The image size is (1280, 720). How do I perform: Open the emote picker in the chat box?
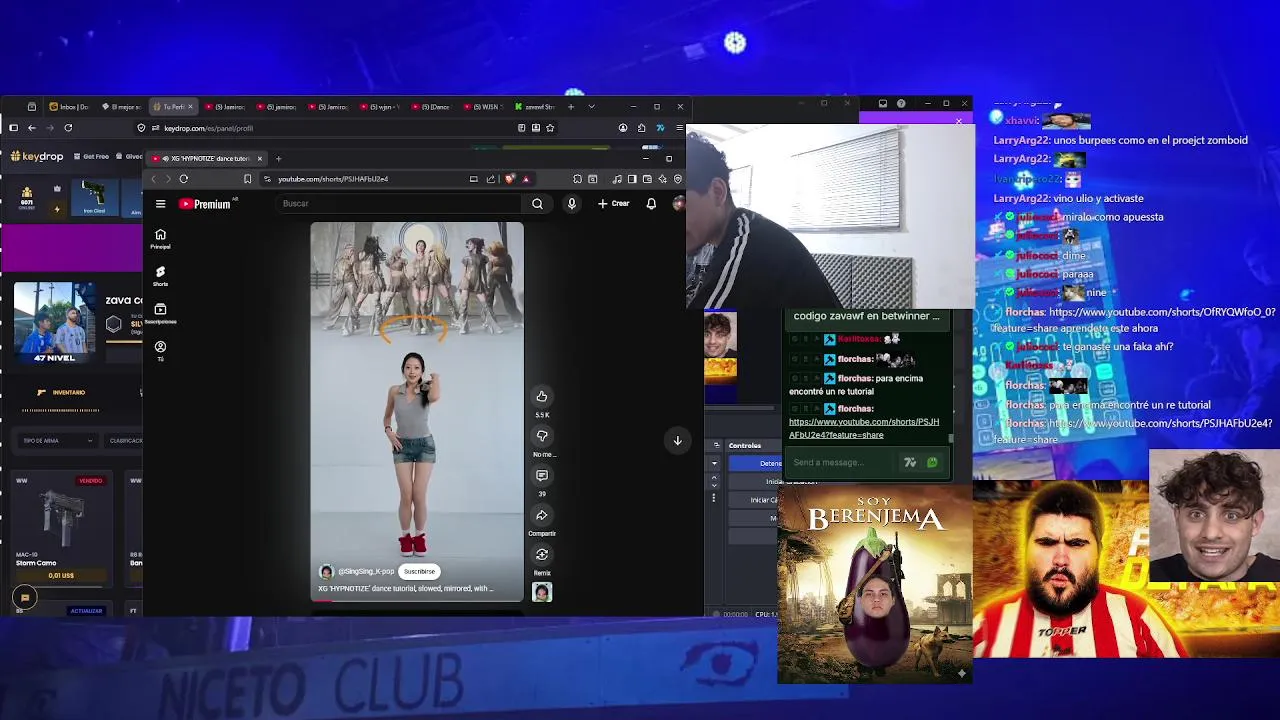932,462
